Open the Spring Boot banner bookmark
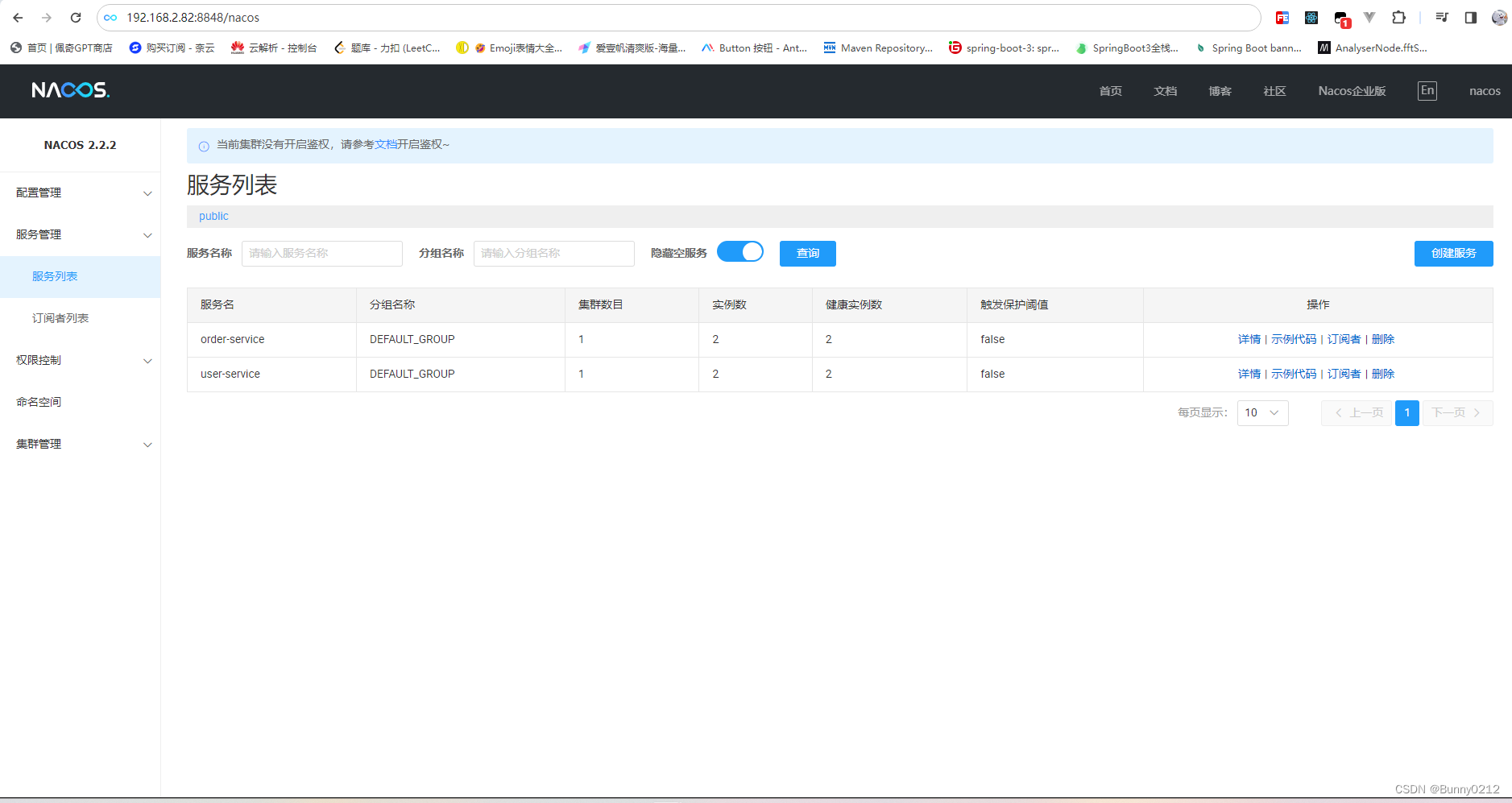Viewport: 1512px width, 803px height. (1249, 48)
